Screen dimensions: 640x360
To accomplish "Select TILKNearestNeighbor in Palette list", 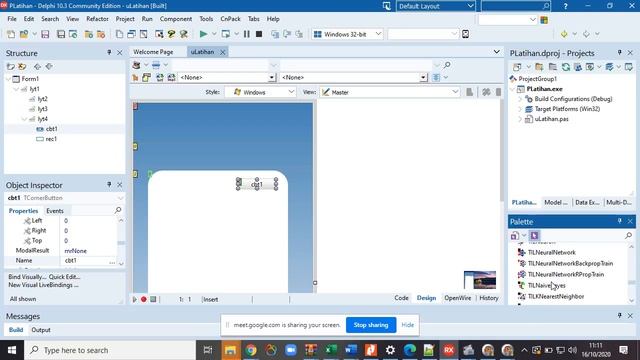I will [556, 296].
